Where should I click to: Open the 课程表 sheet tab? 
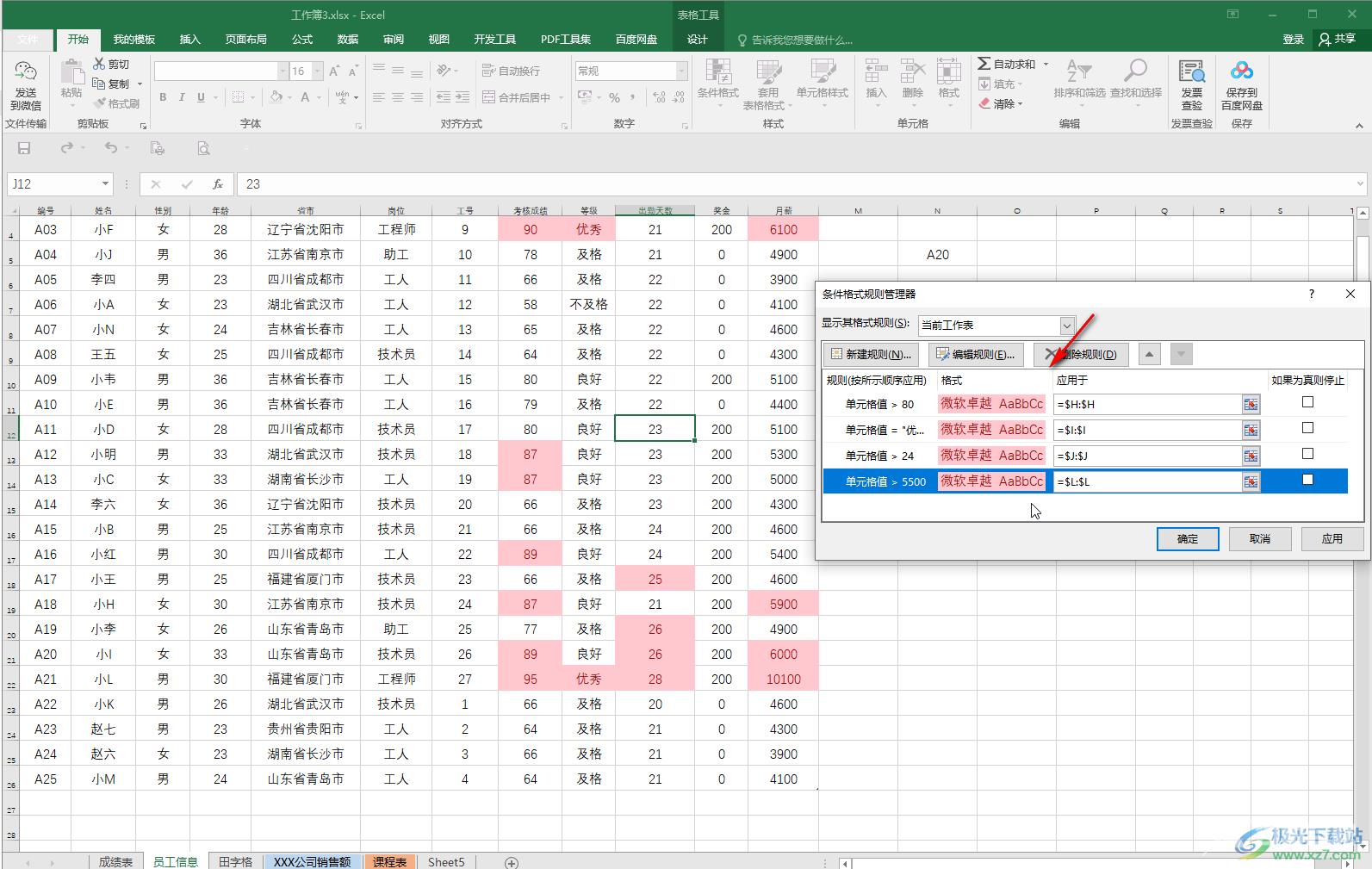click(x=390, y=861)
